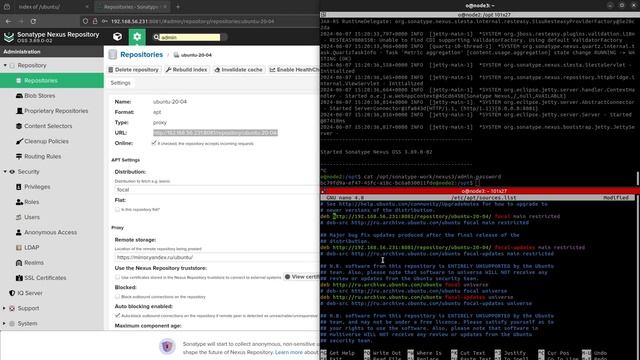Click the View certificate button
640x360 pixels.
(x=302, y=277)
